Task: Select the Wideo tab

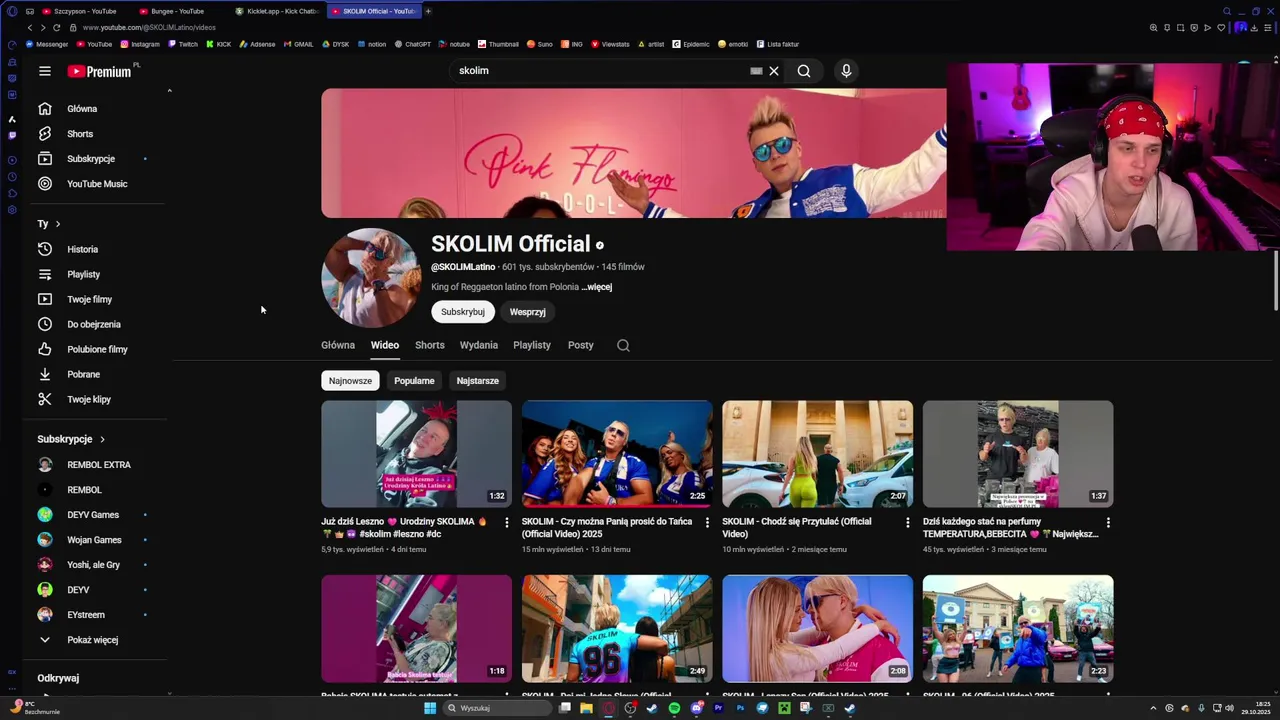Action: [385, 345]
